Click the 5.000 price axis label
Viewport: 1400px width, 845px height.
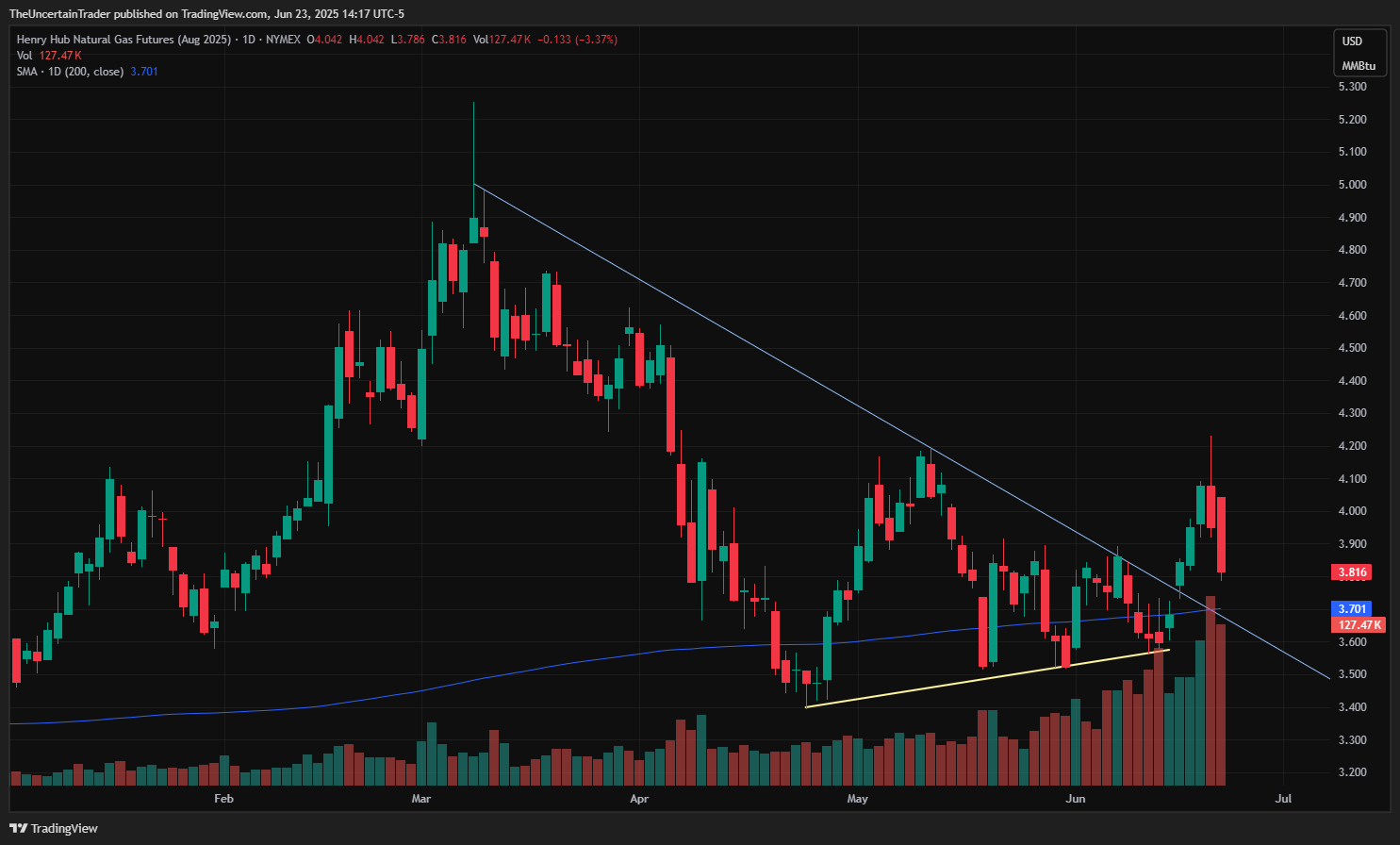(x=1353, y=185)
